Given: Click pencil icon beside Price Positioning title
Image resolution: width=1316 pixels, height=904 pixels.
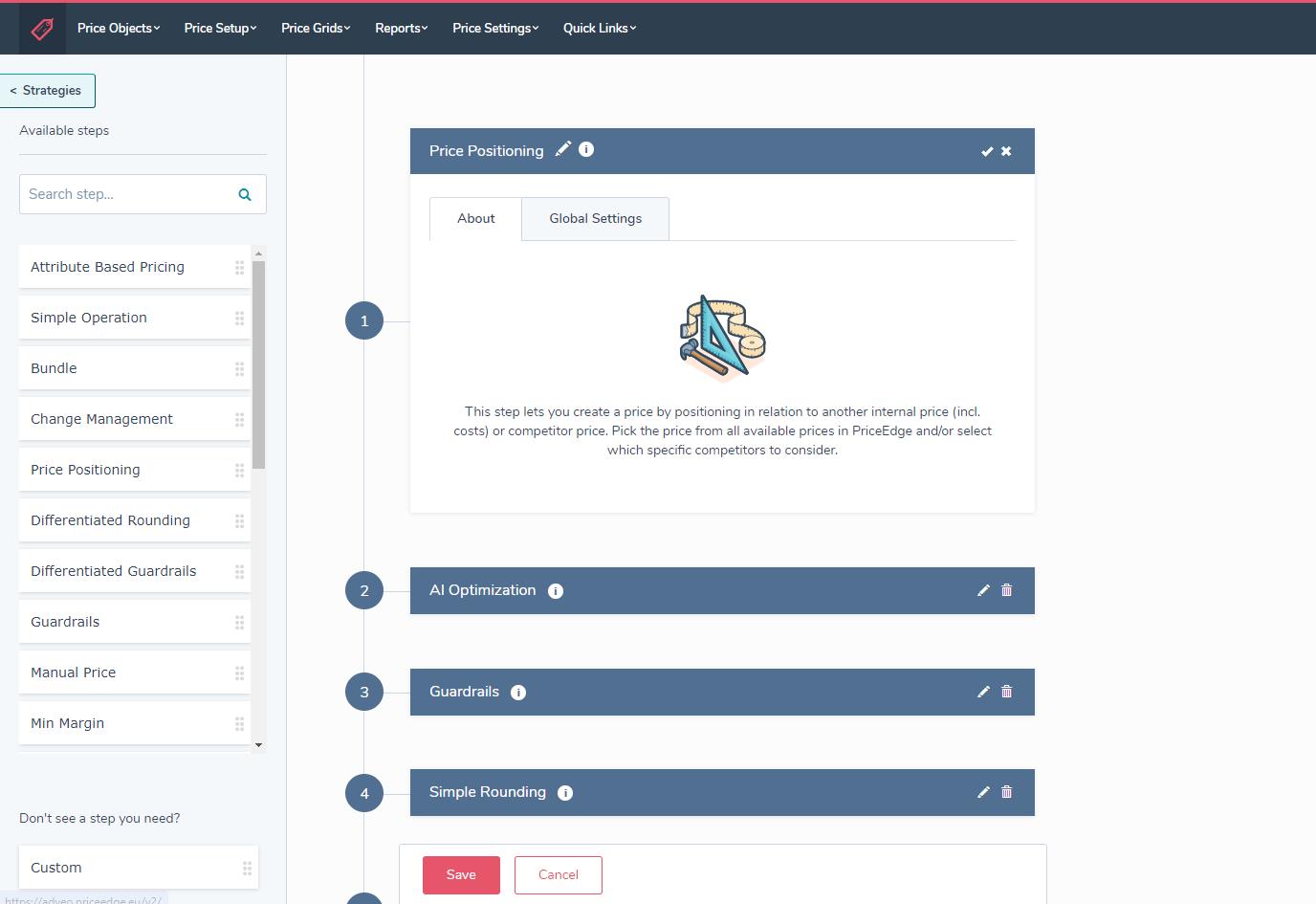Looking at the screenshot, I should [563, 148].
